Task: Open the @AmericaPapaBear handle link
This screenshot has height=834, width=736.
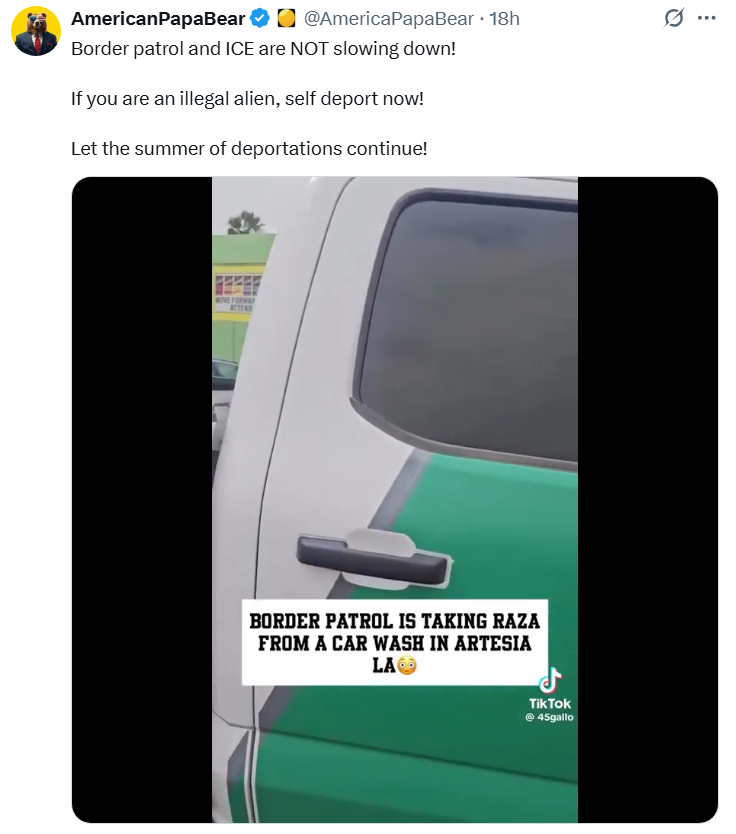Action: pos(388,19)
